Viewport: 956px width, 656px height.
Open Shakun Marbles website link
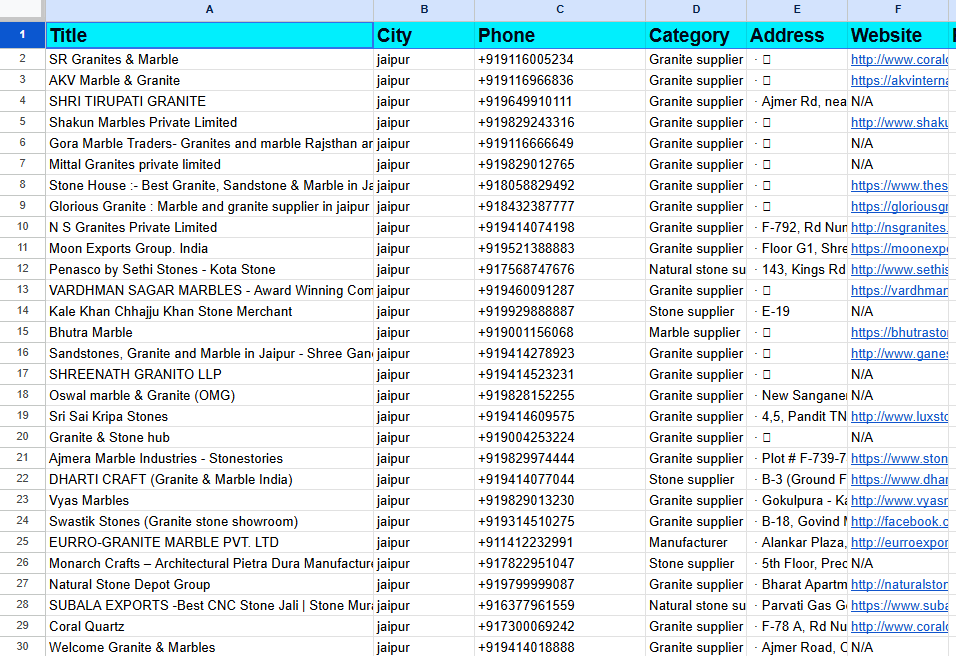coord(899,123)
